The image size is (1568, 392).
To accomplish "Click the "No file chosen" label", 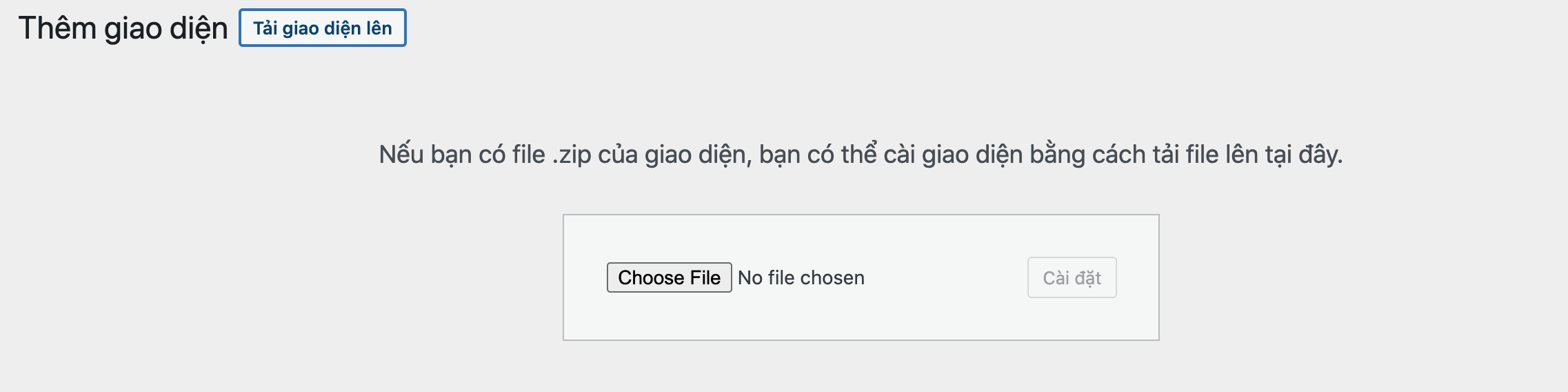I will click(x=801, y=277).
